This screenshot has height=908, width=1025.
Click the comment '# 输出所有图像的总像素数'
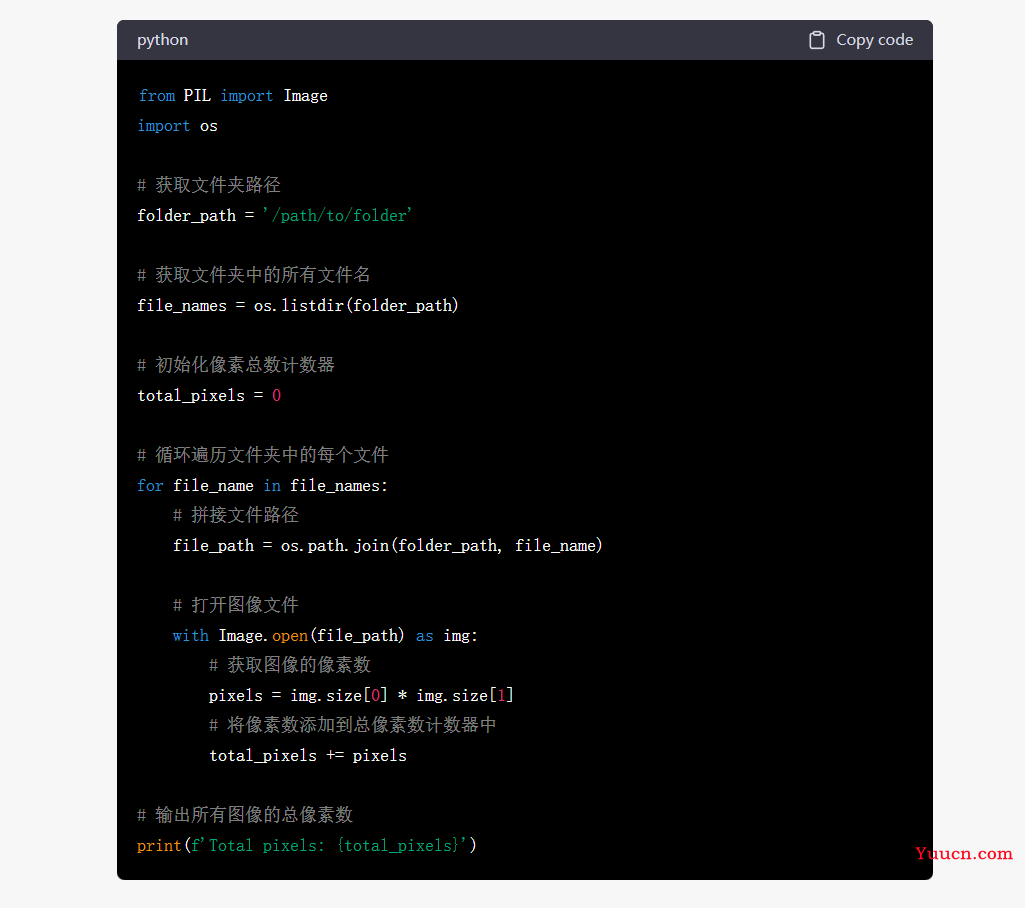pos(245,815)
